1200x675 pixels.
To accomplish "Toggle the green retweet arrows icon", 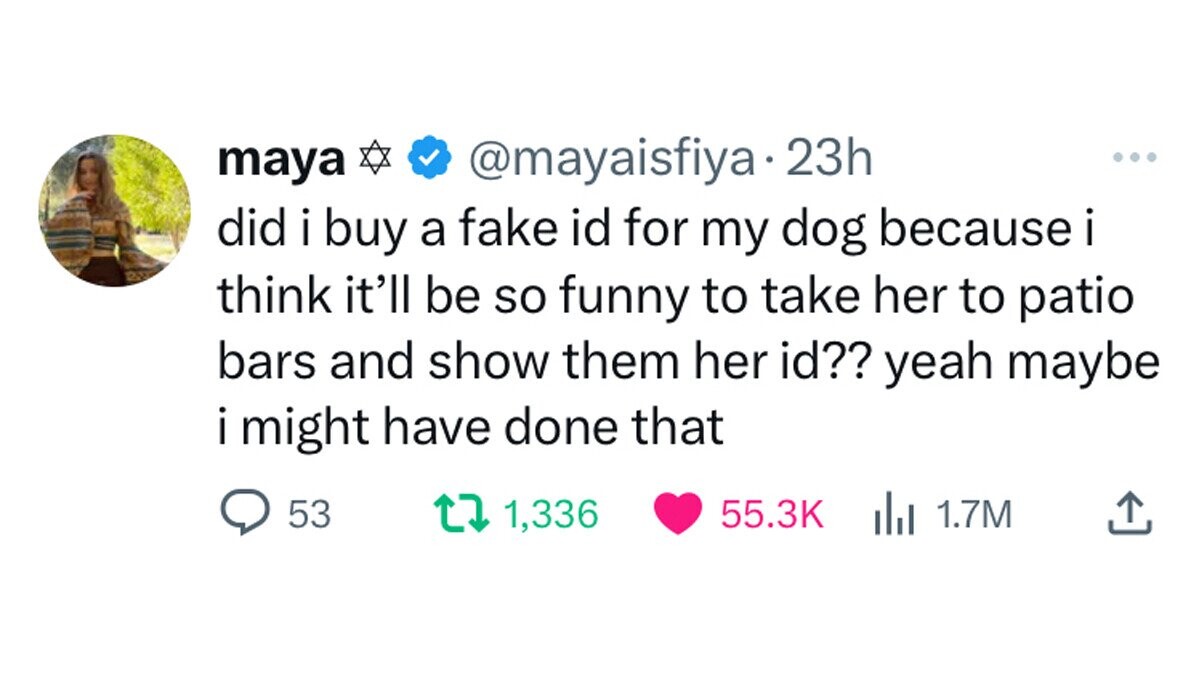I will (x=462, y=515).
